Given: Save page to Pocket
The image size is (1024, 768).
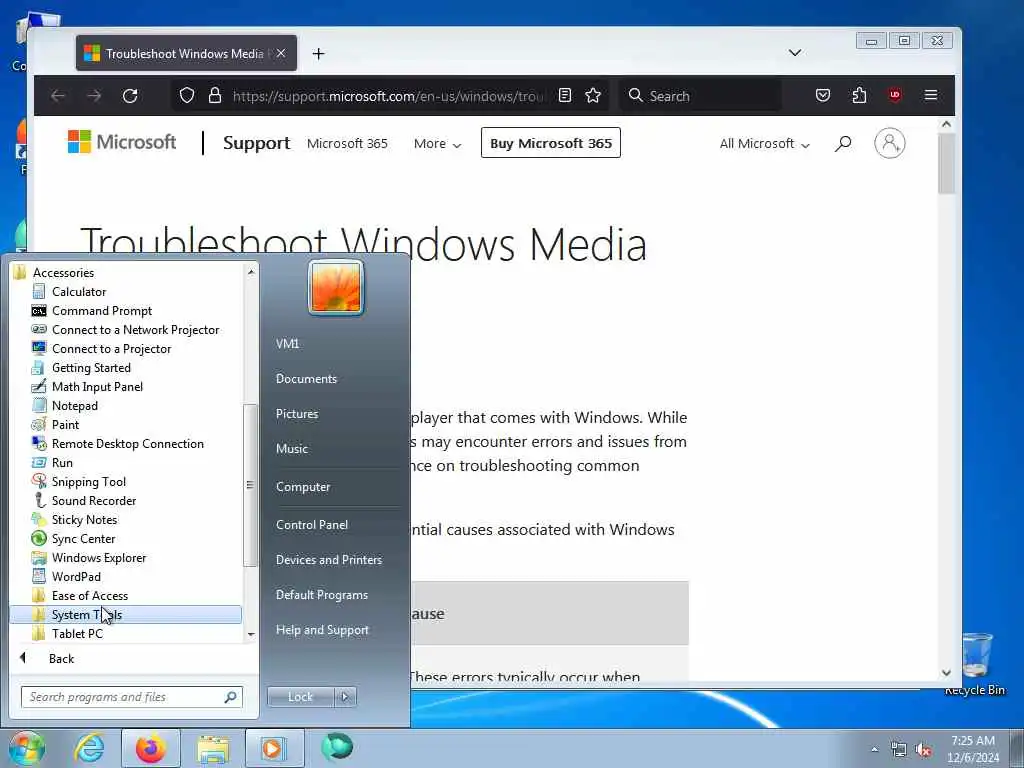Looking at the screenshot, I should pos(823,96).
